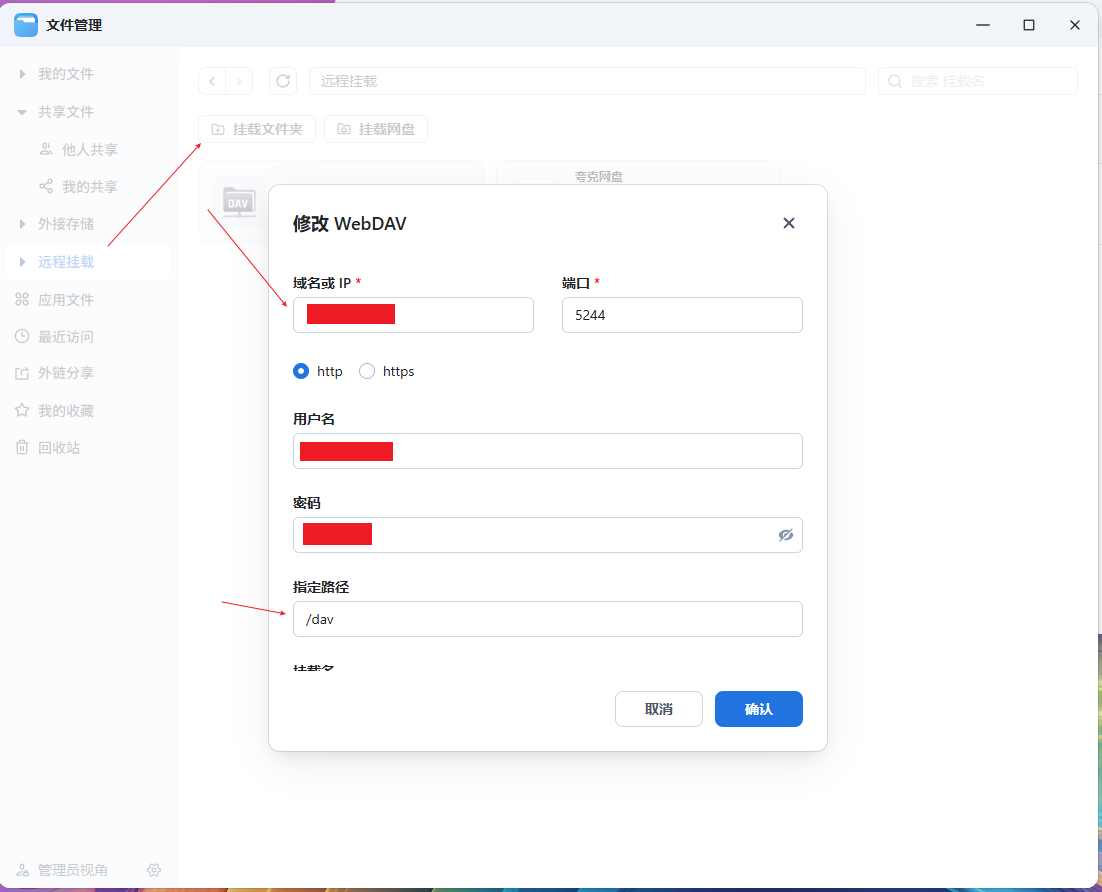Toggle password visibility eye icon
This screenshot has height=892, width=1102.
(786, 535)
